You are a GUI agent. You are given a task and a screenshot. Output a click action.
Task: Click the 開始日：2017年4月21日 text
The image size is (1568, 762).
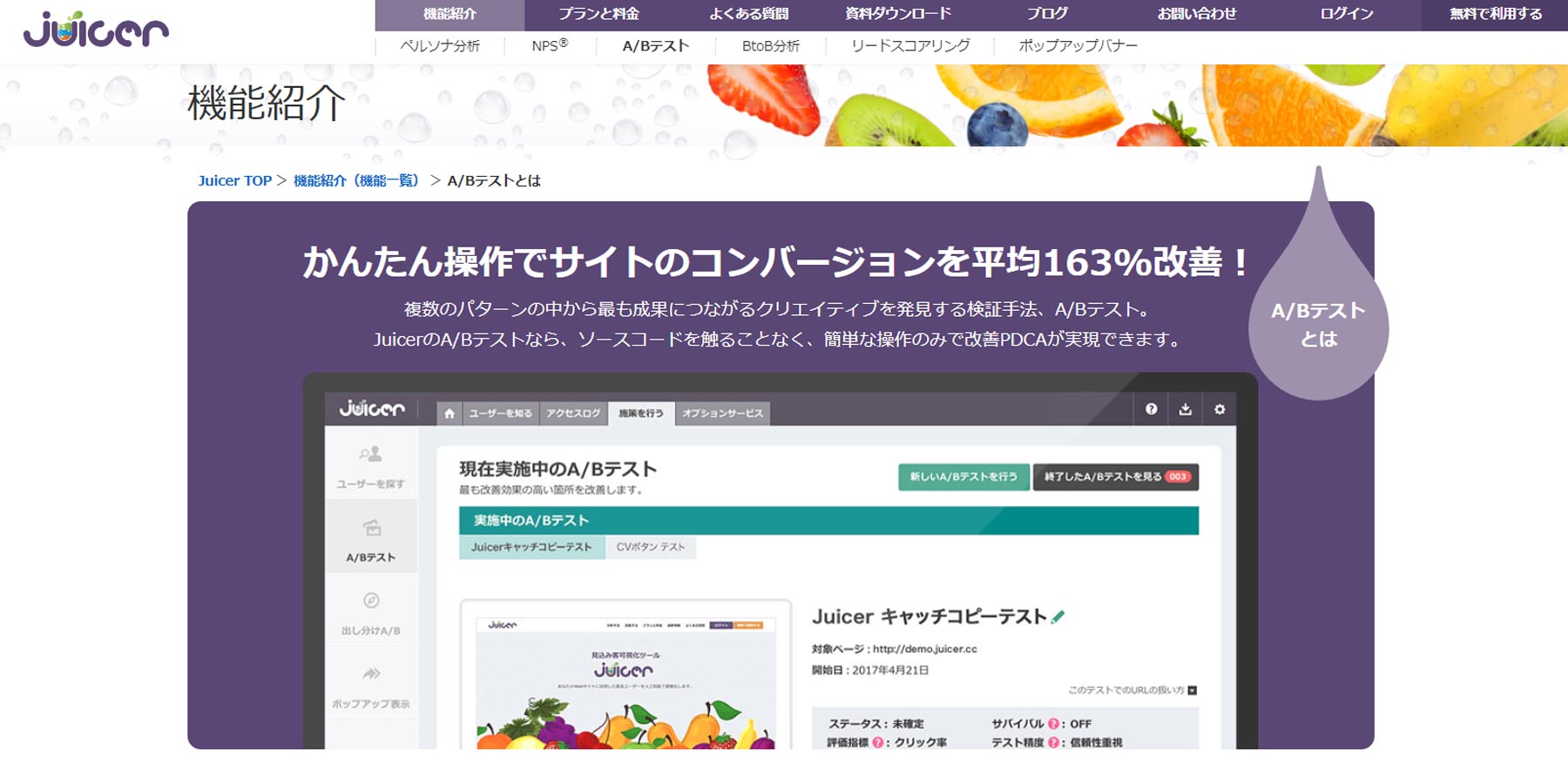pos(870,671)
